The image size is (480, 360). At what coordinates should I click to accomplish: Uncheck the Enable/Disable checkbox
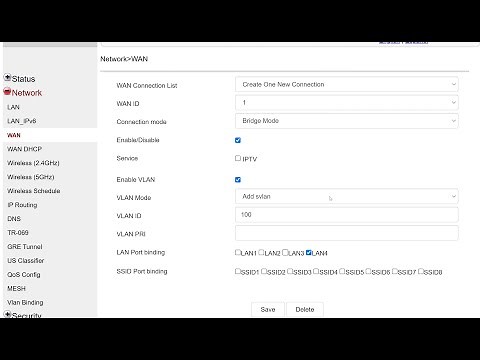pyautogui.click(x=238, y=140)
